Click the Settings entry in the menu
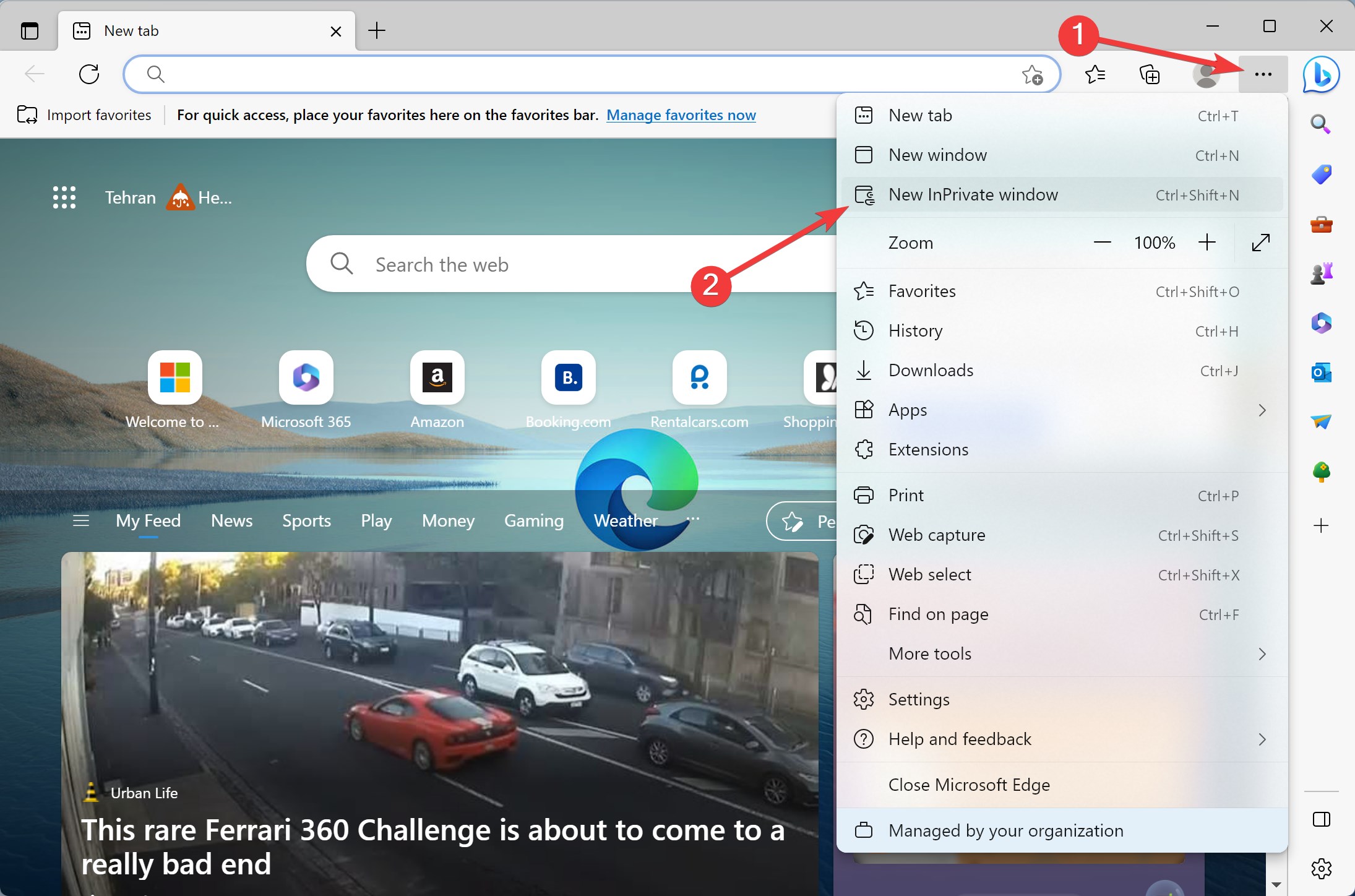The height and width of the screenshot is (896, 1355). tap(918, 699)
